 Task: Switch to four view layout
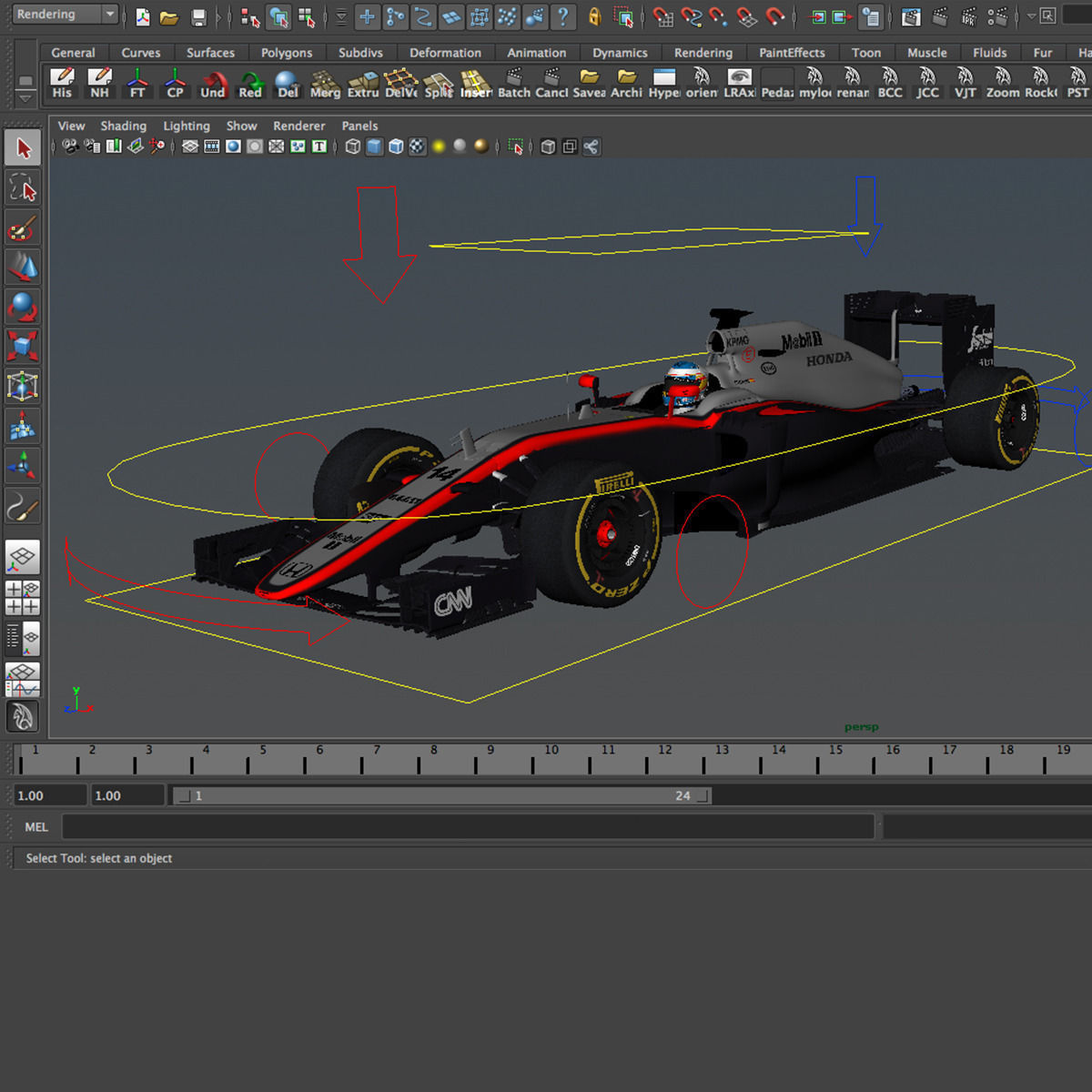pos(23,598)
